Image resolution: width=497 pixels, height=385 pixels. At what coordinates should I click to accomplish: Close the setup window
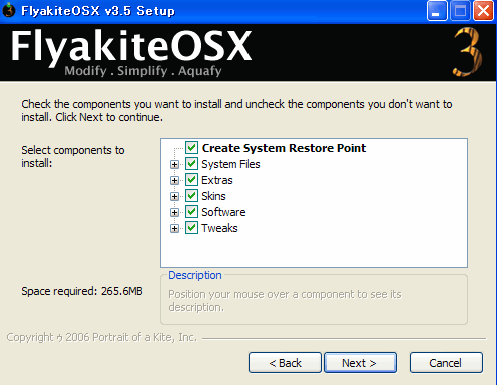point(483,11)
